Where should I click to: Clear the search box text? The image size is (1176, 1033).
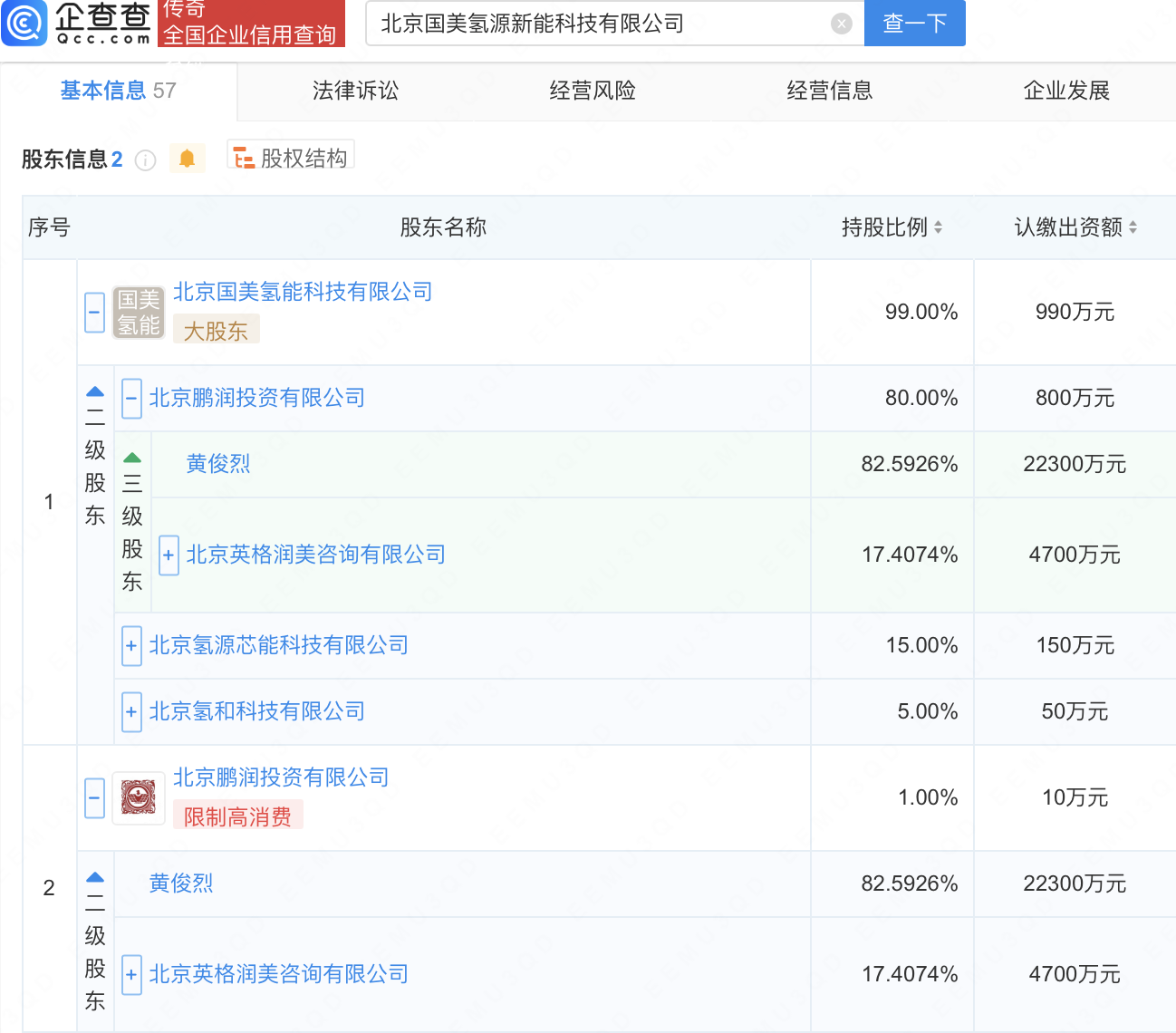(841, 24)
